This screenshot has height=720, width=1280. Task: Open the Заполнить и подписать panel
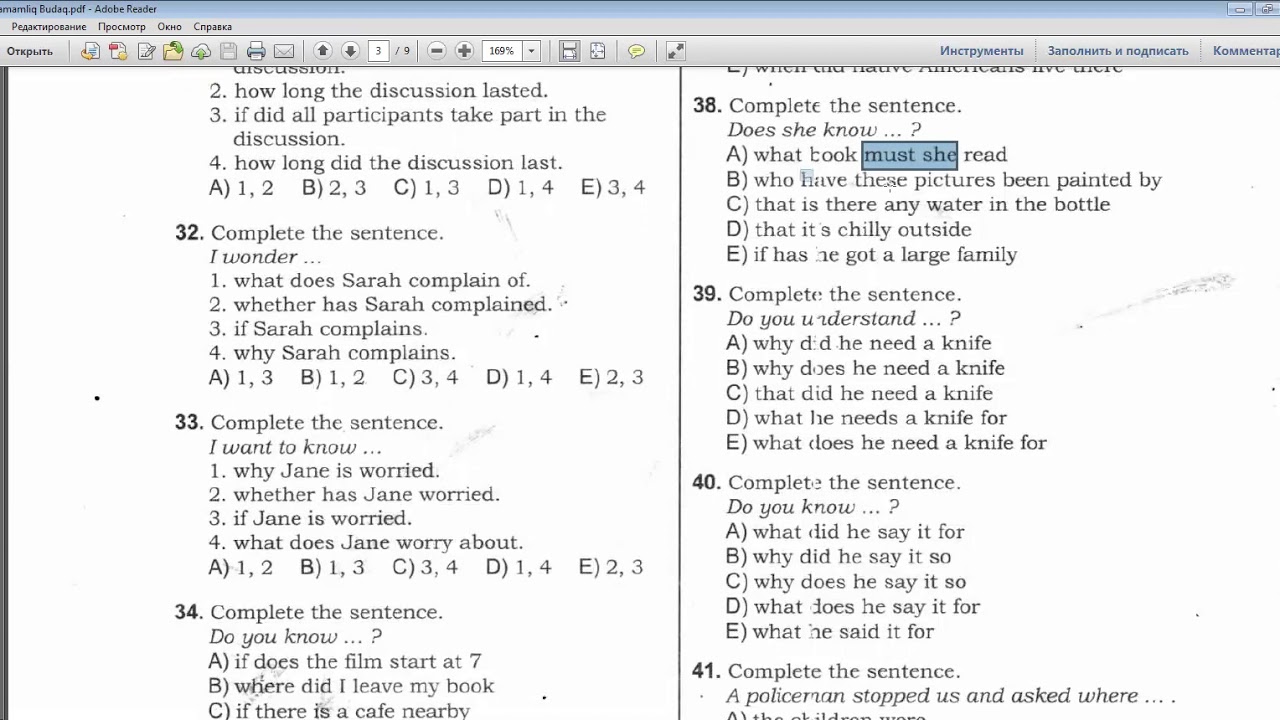(1118, 51)
